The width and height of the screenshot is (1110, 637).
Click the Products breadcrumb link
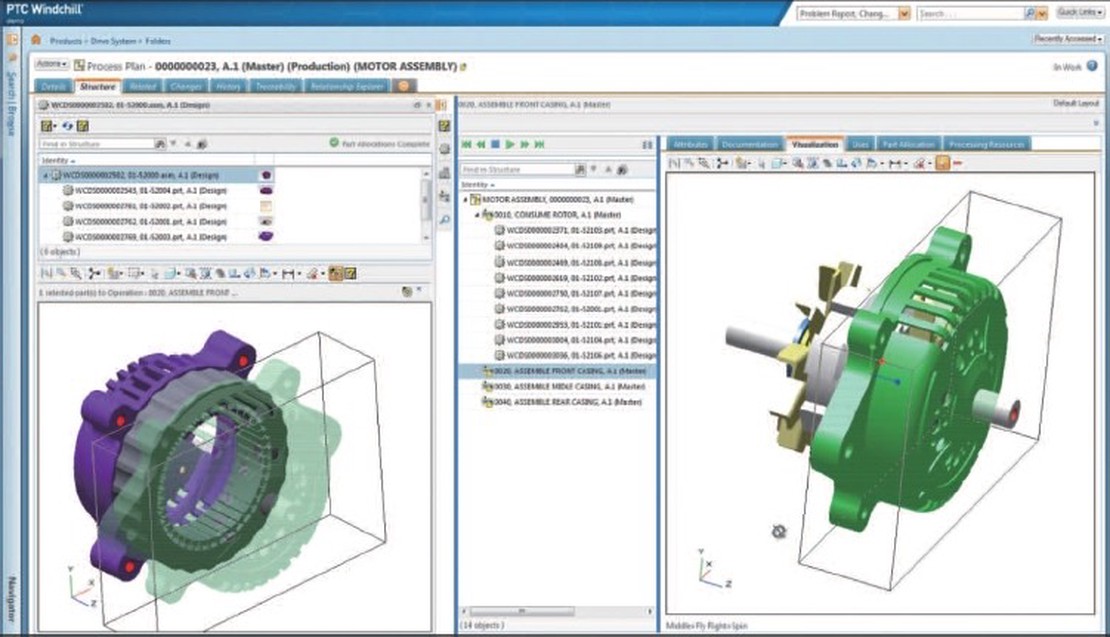(x=66, y=41)
